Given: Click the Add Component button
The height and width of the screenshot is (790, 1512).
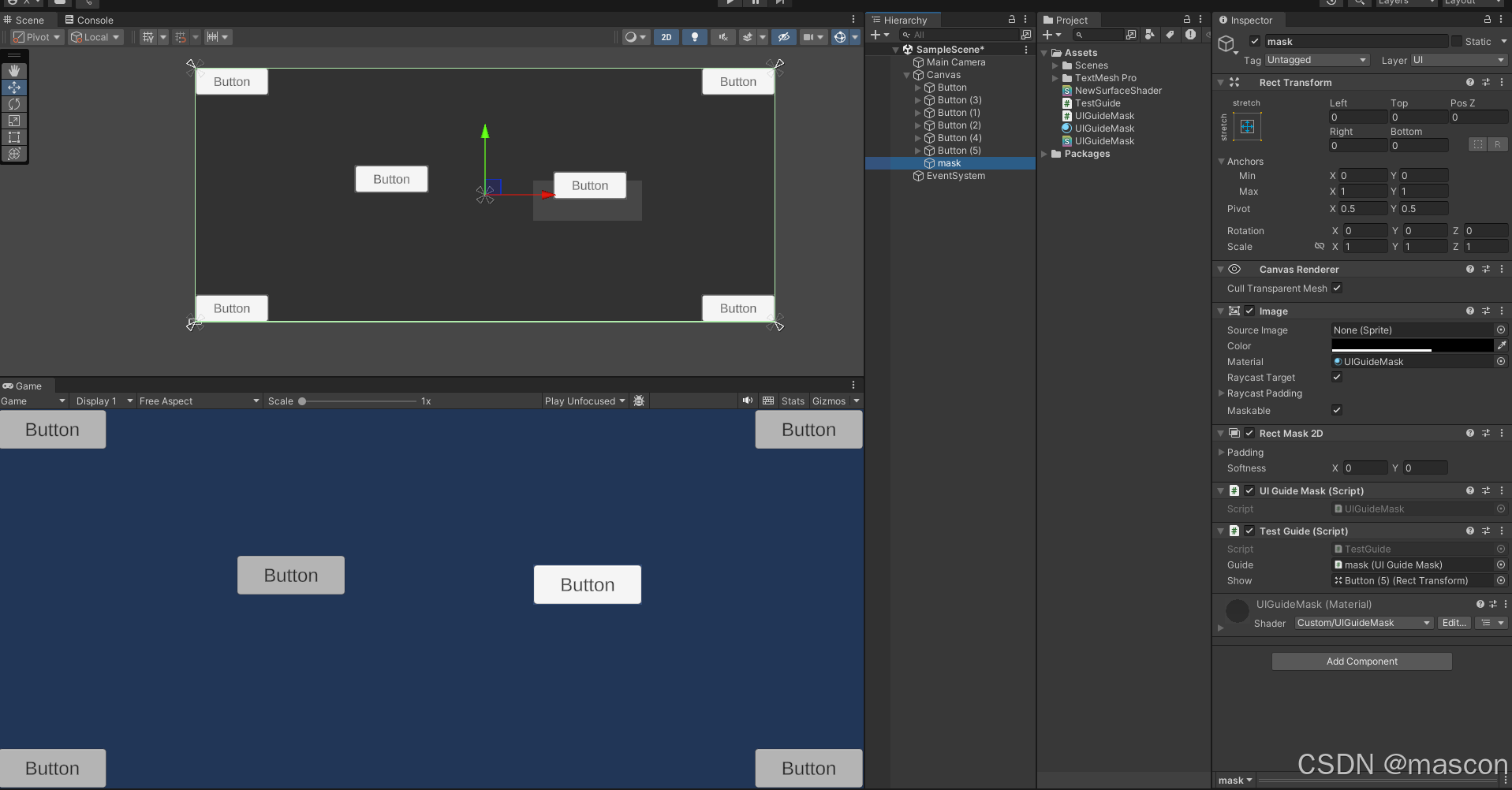Looking at the screenshot, I should click(1361, 661).
